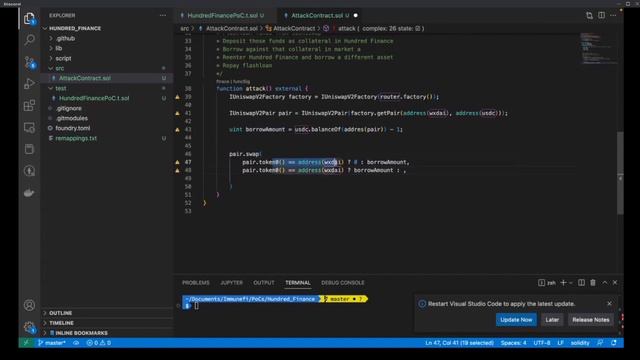Click the code minimap preview
Image resolution: width=640 pixels, height=360 pixels.
click(x=598, y=48)
